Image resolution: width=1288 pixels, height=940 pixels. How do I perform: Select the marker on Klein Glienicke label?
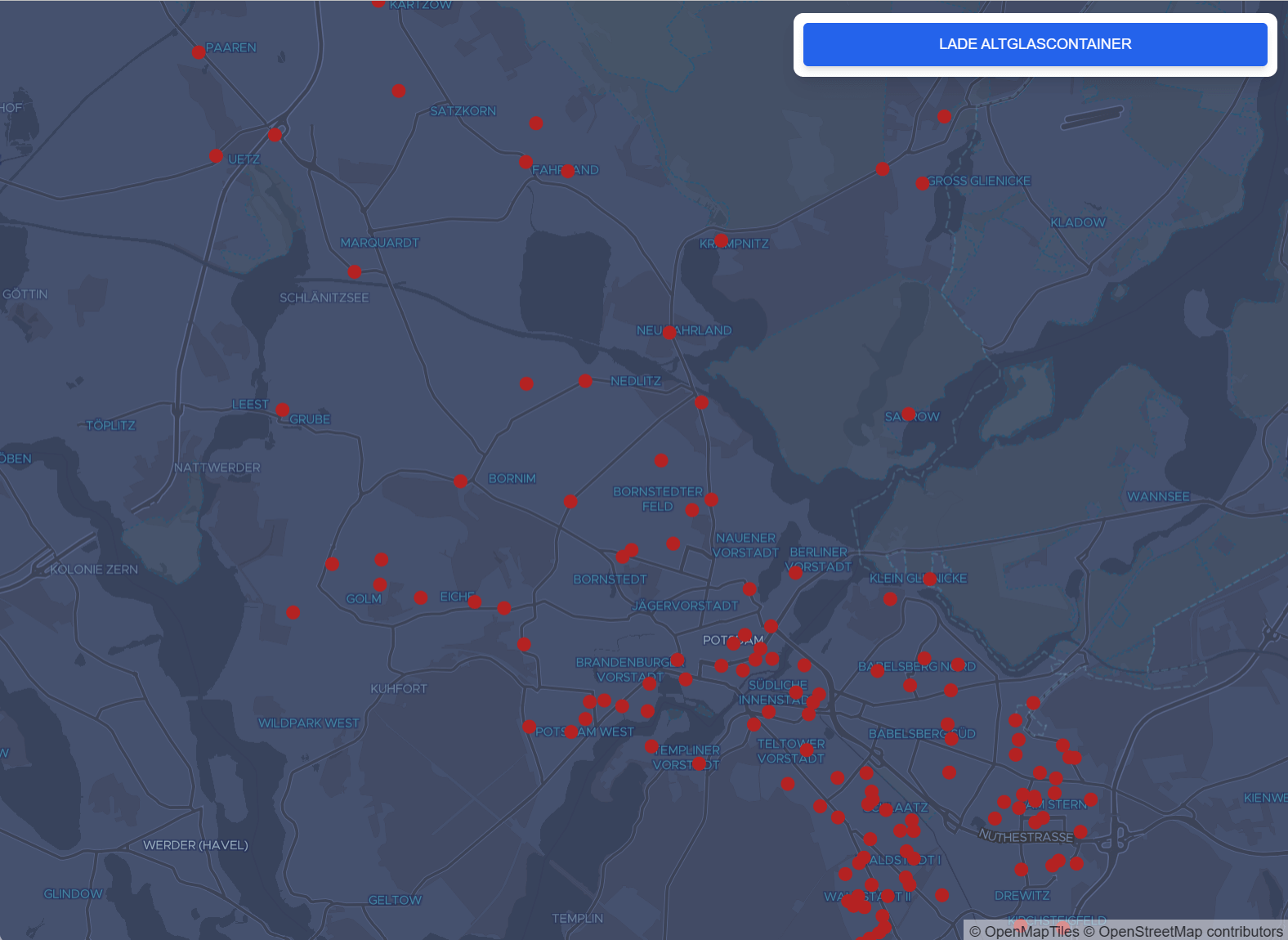[929, 579]
